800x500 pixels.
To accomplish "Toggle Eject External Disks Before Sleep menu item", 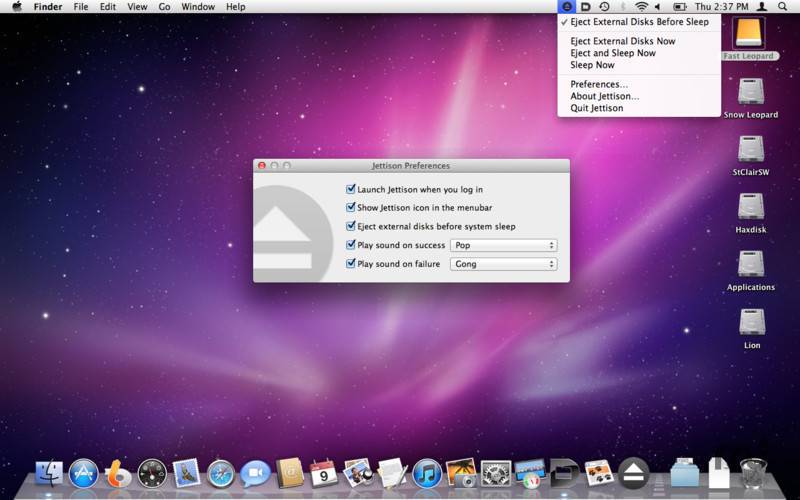I will click(x=639, y=22).
